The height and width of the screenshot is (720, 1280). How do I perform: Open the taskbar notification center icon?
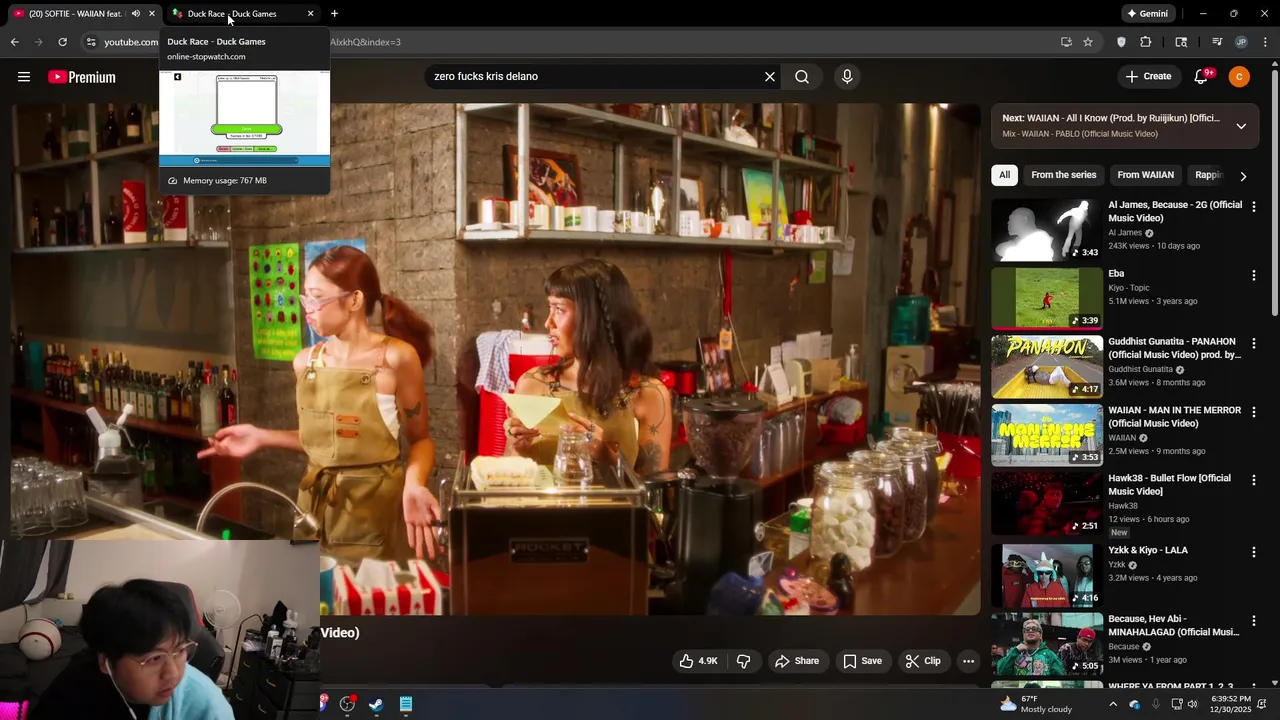coord(1262,704)
